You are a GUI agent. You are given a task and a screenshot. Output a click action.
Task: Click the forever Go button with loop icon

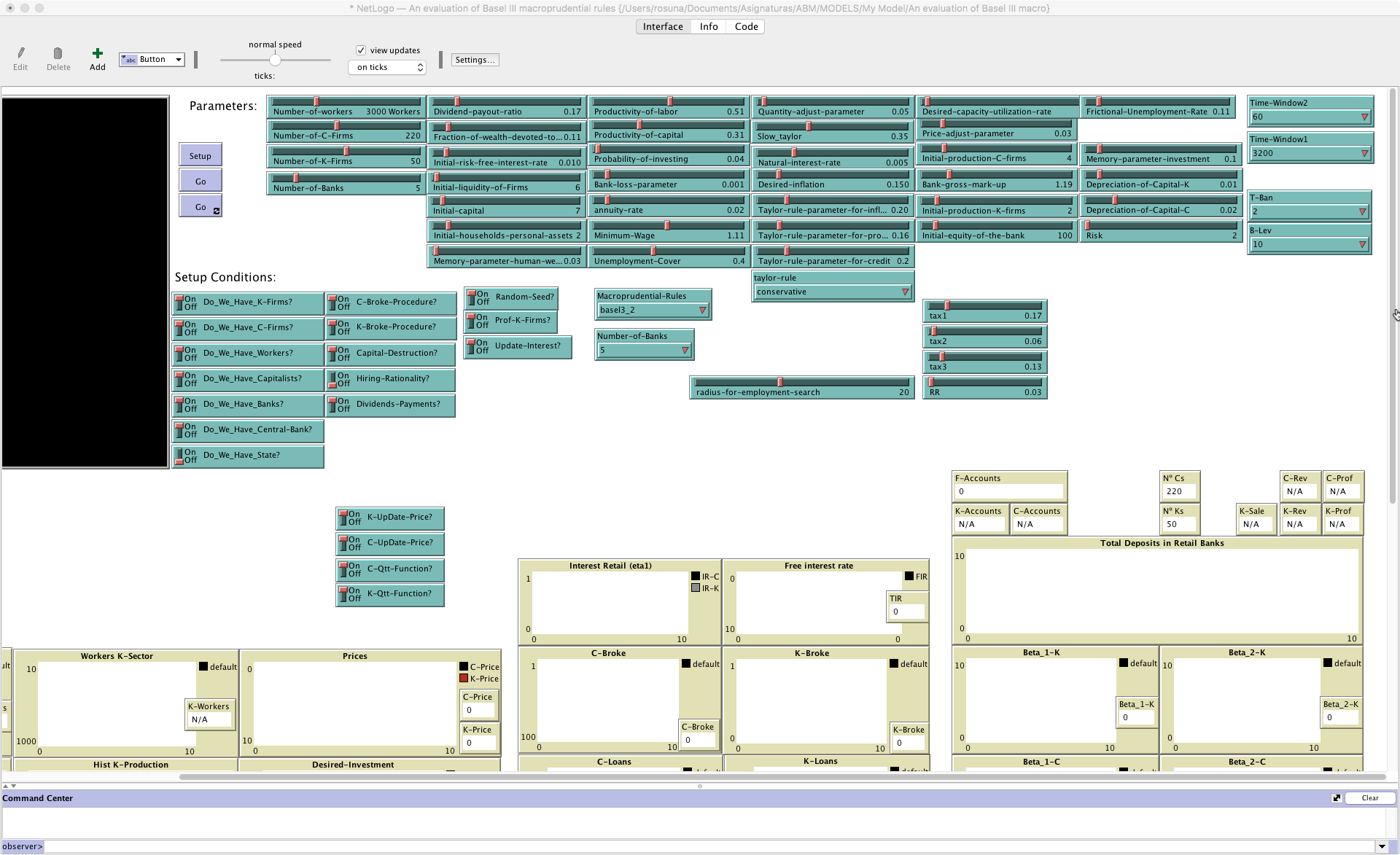point(201,207)
